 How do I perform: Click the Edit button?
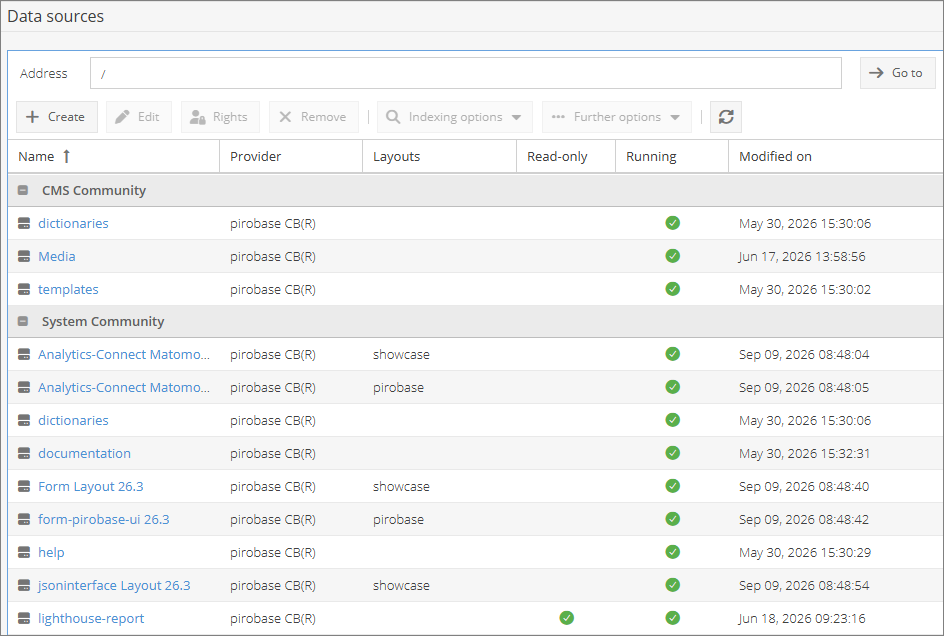(x=138, y=117)
